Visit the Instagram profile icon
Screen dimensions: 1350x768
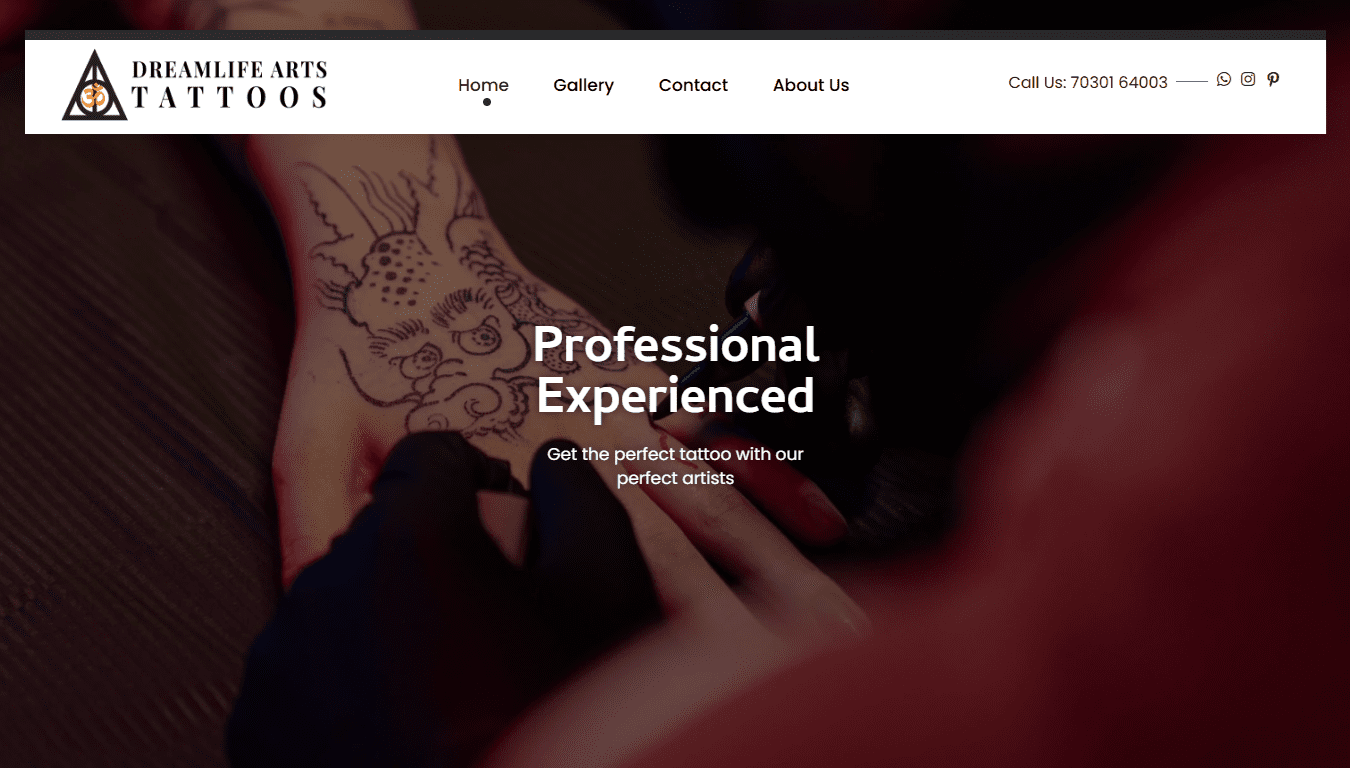click(1248, 79)
